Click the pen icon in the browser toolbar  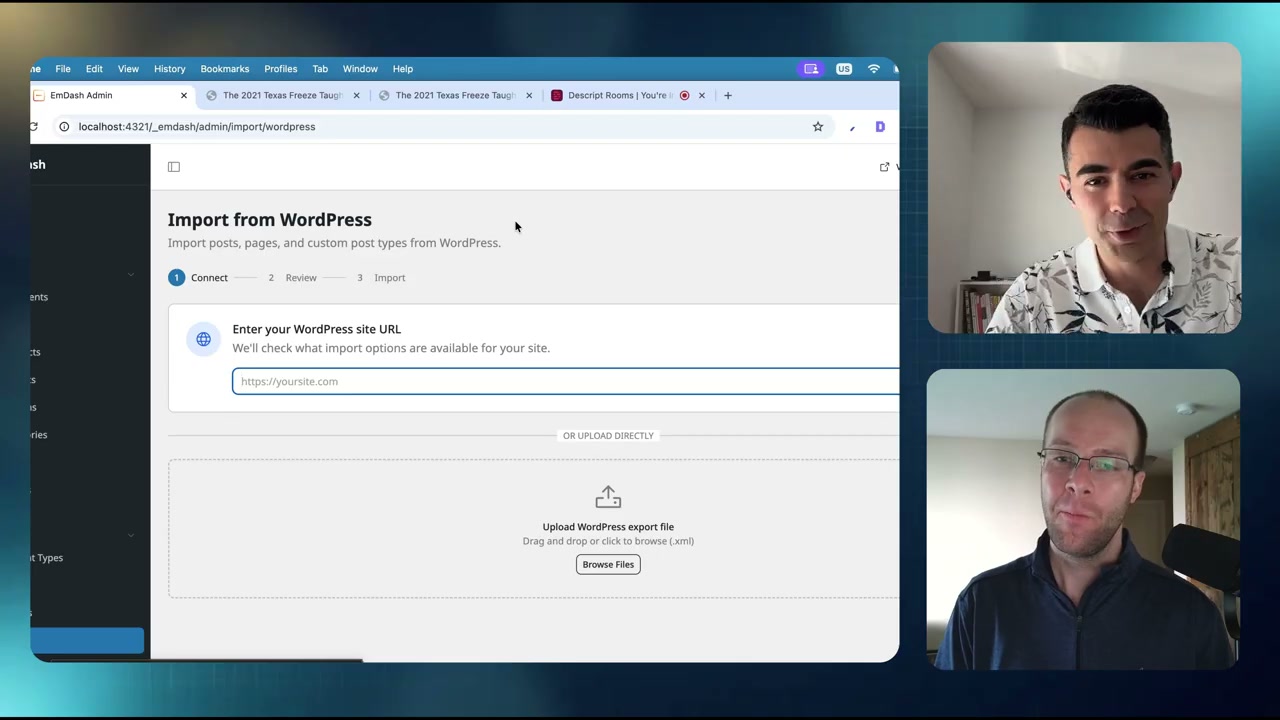click(x=852, y=127)
